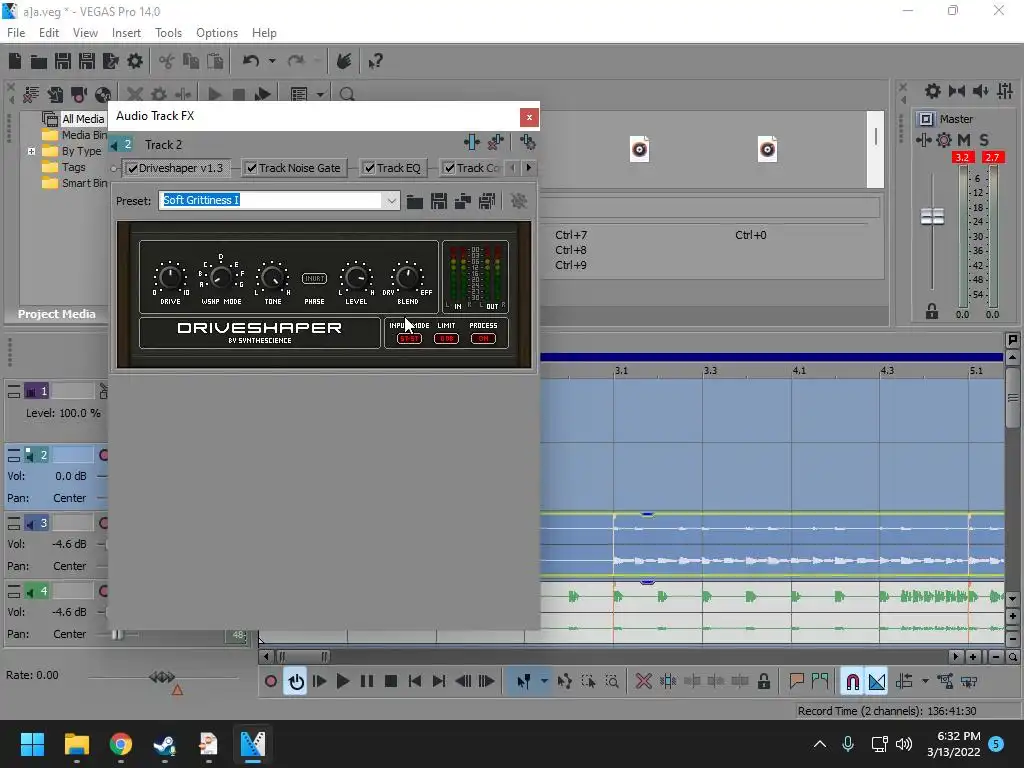Viewport: 1024px width, 768px height.
Task: Toggle the PROCESS ON button on Driveshaper
Action: pyautogui.click(x=483, y=338)
